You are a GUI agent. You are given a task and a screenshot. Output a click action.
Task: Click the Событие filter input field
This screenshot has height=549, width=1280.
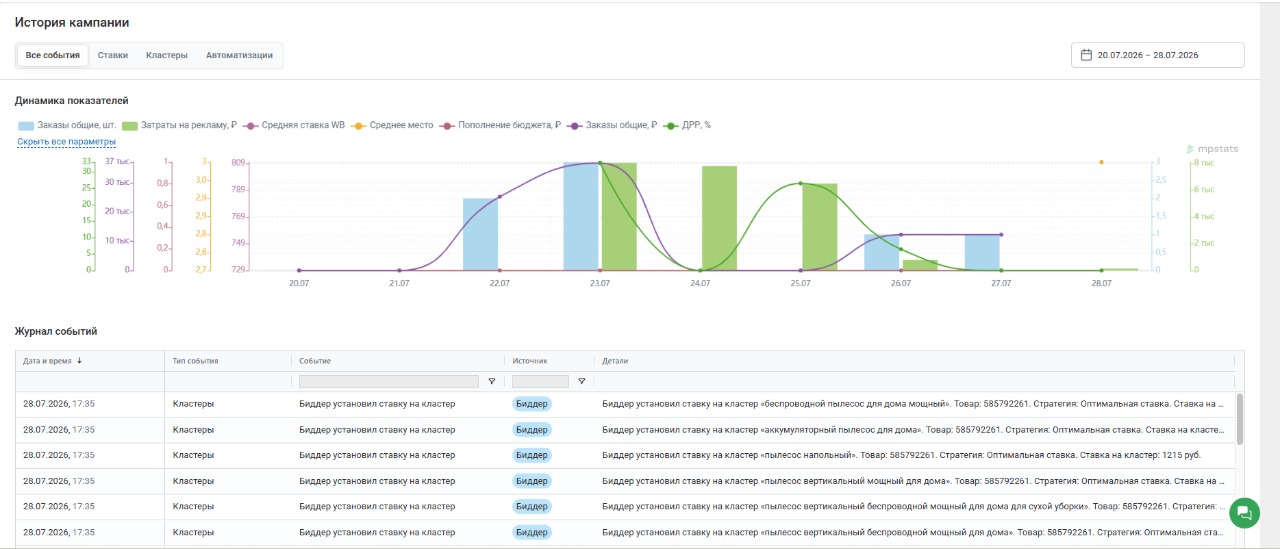[x=389, y=381]
